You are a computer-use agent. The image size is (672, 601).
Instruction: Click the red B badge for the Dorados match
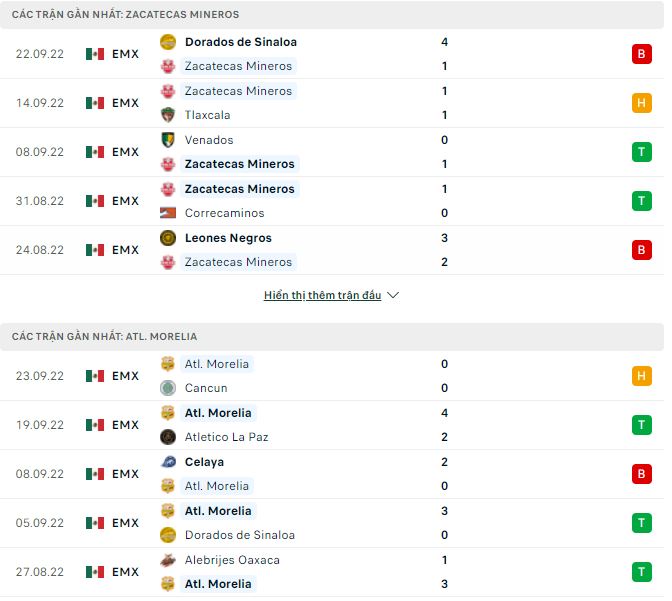pos(641,54)
